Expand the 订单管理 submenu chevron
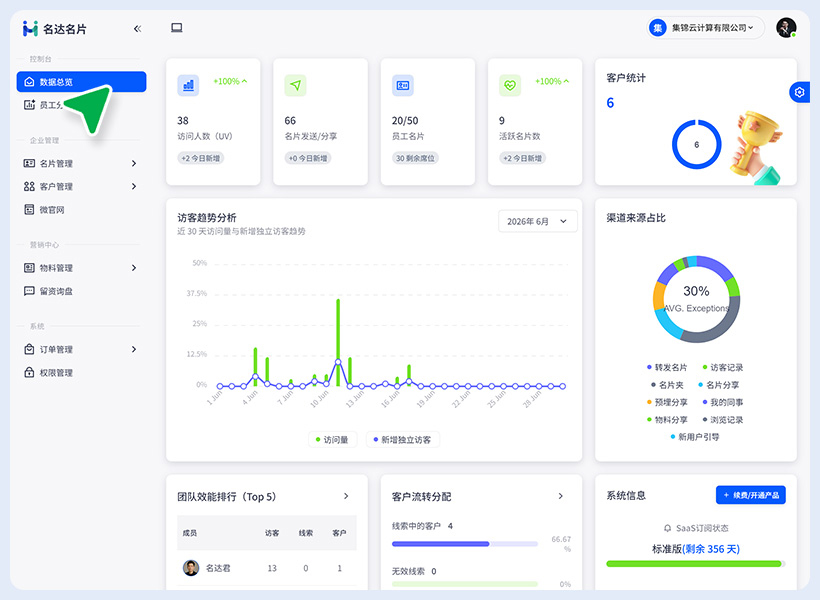This screenshot has width=820, height=600. tap(134, 349)
